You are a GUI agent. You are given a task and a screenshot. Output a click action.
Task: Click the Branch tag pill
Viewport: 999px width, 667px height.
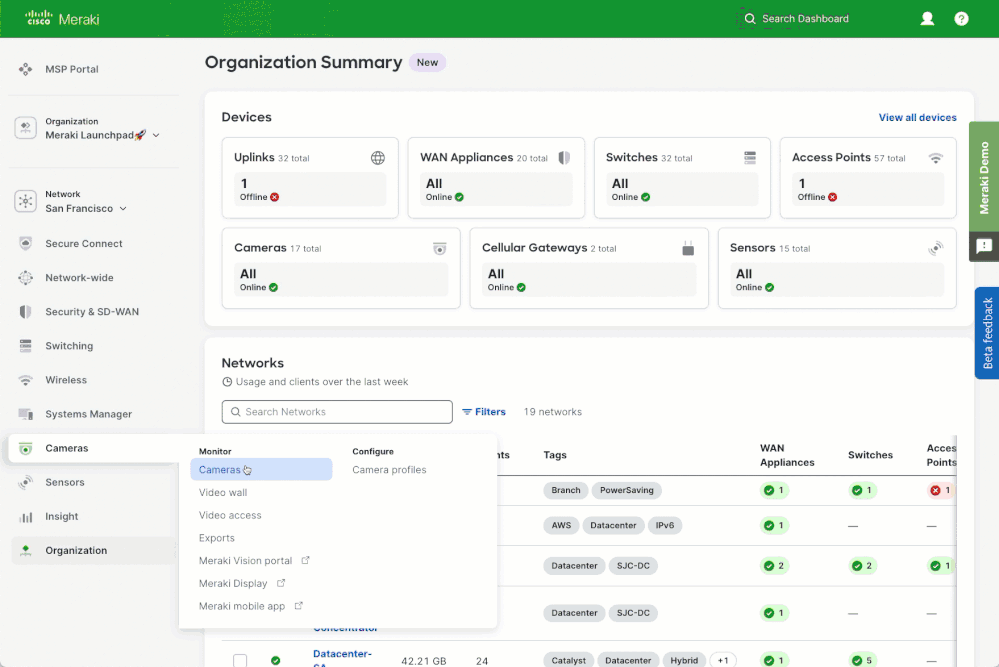click(566, 491)
